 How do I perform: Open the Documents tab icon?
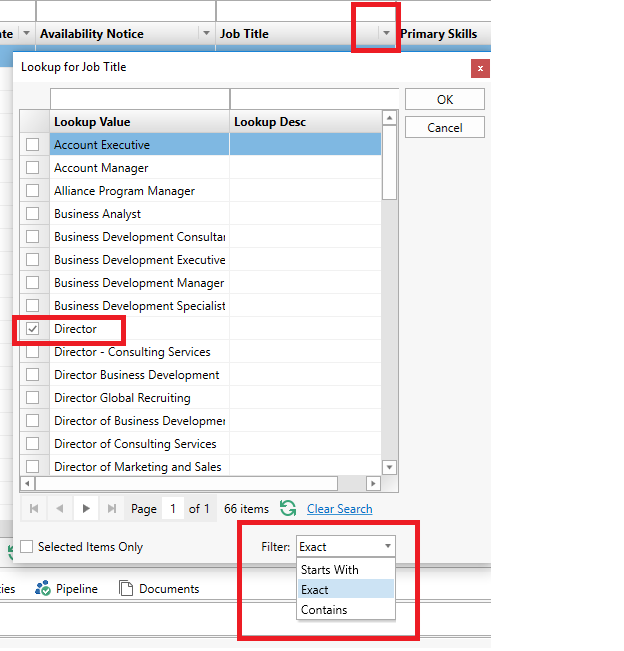126,588
